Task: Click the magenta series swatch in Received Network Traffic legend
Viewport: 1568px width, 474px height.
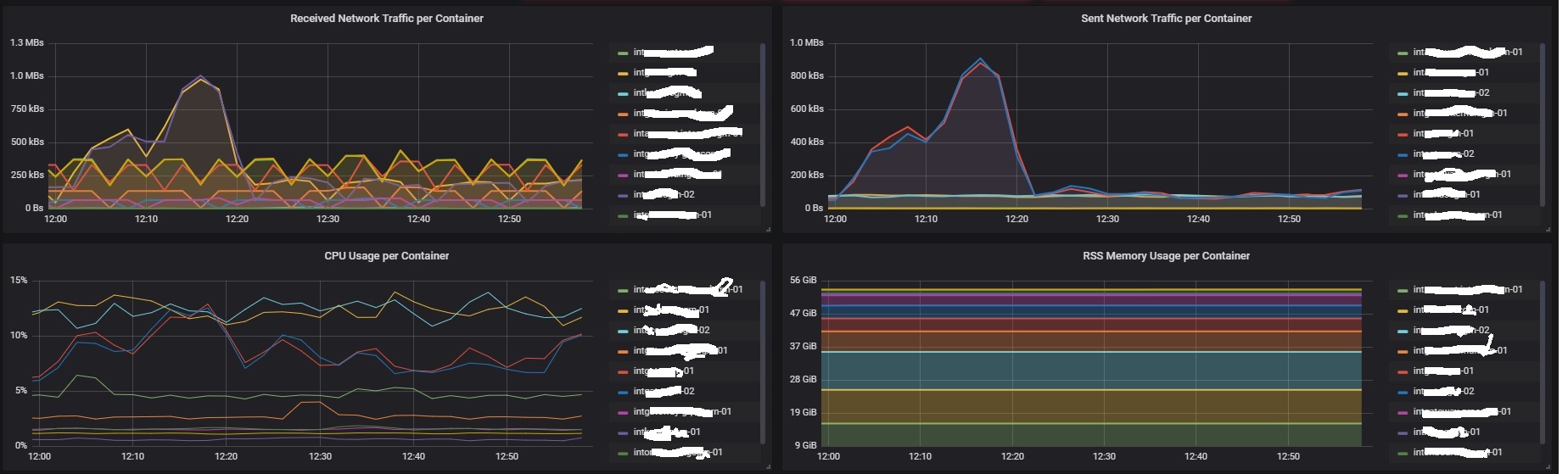Action: pos(623,175)
